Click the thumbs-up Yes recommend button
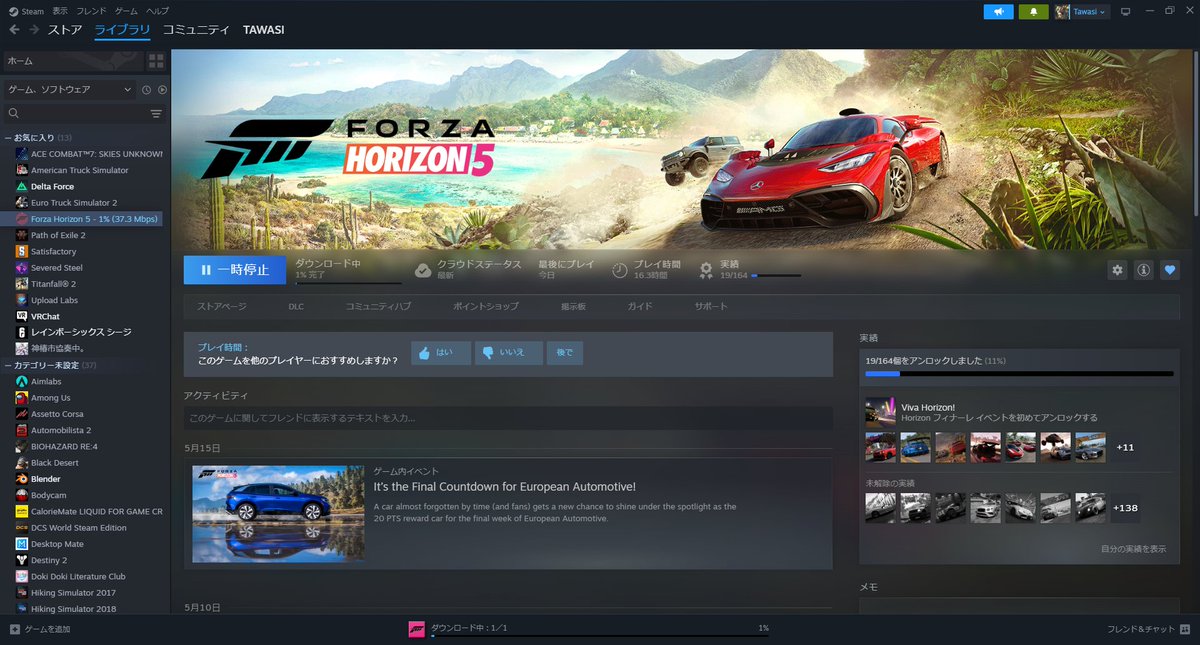The image size is (1200, 645). click(x=441, y=353)
